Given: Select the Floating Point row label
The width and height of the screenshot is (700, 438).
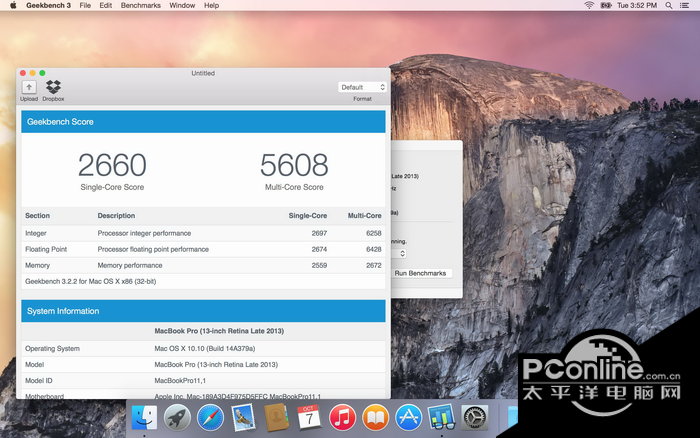Looking at the screenshot, I should (46, 249).
